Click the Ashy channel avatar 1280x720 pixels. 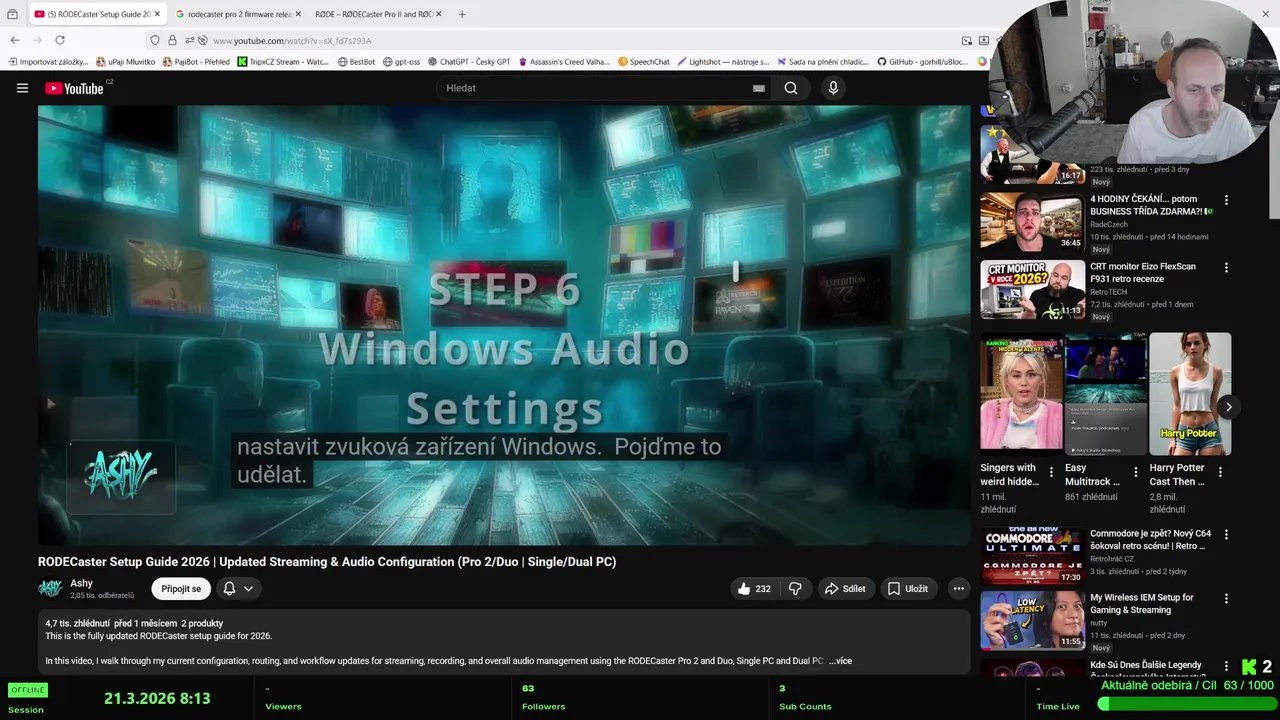[x=50, y=588]
